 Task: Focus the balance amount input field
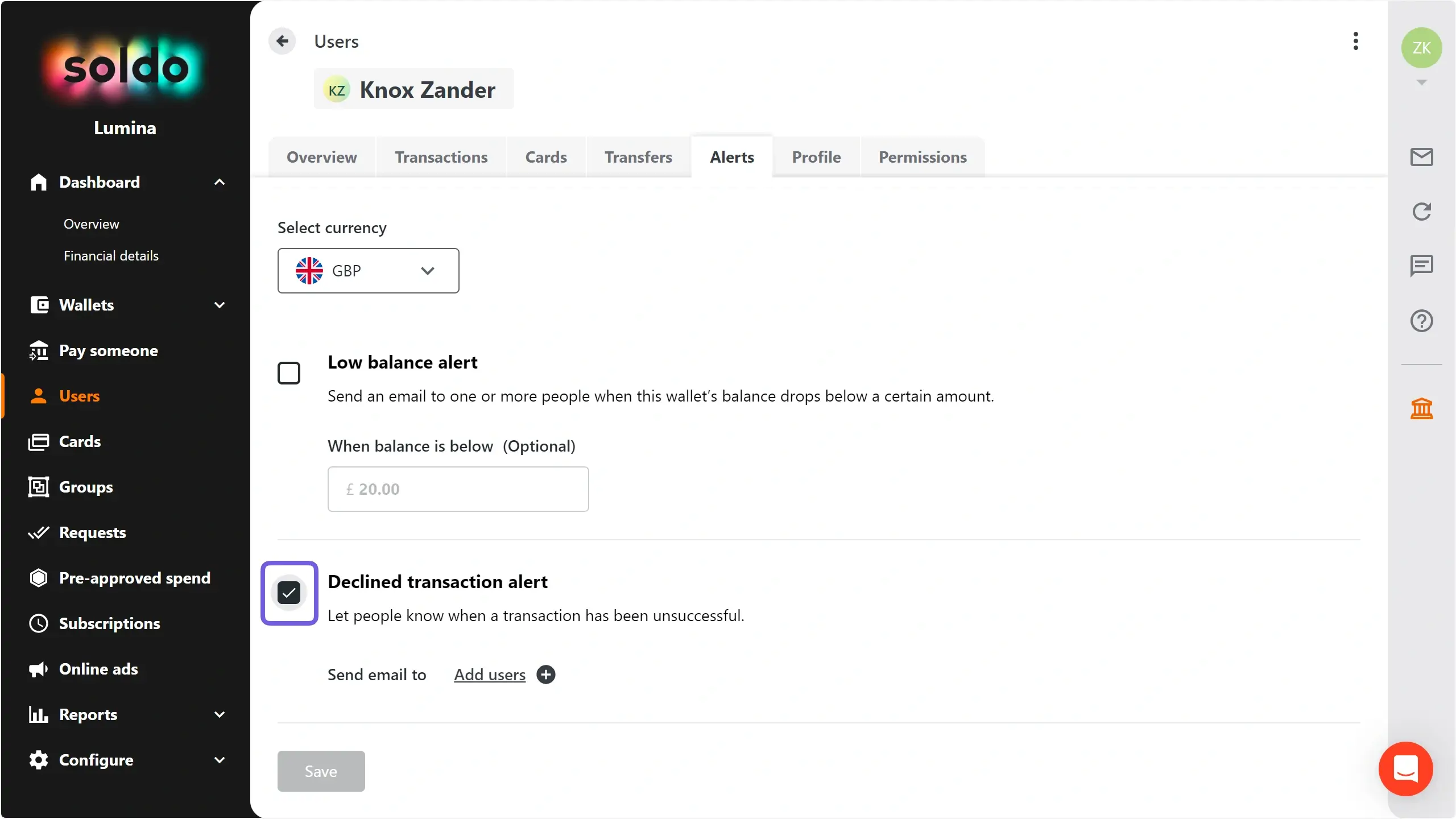pos(458,489)
